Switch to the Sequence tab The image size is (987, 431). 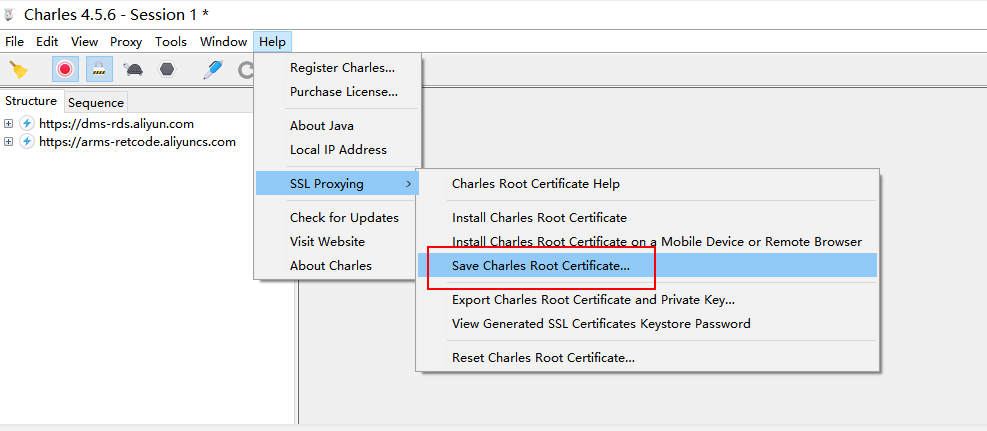[x=96, y=102]
